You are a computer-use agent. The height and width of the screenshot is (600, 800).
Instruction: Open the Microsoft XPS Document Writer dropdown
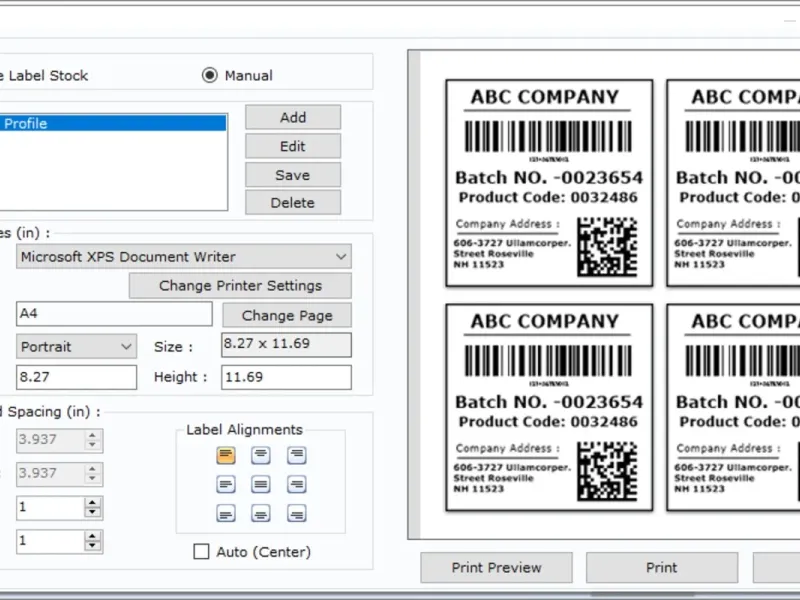coord(184,257)
